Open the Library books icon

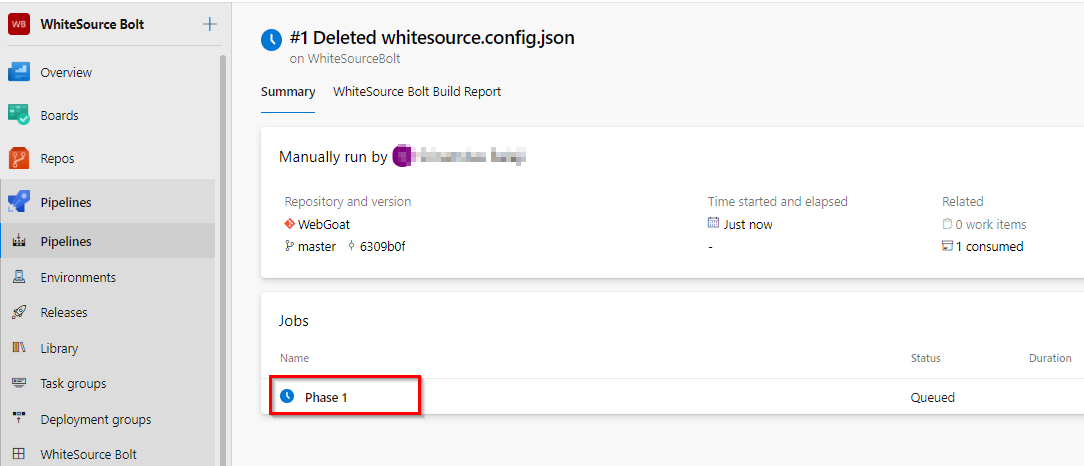(x=19, y=348)
